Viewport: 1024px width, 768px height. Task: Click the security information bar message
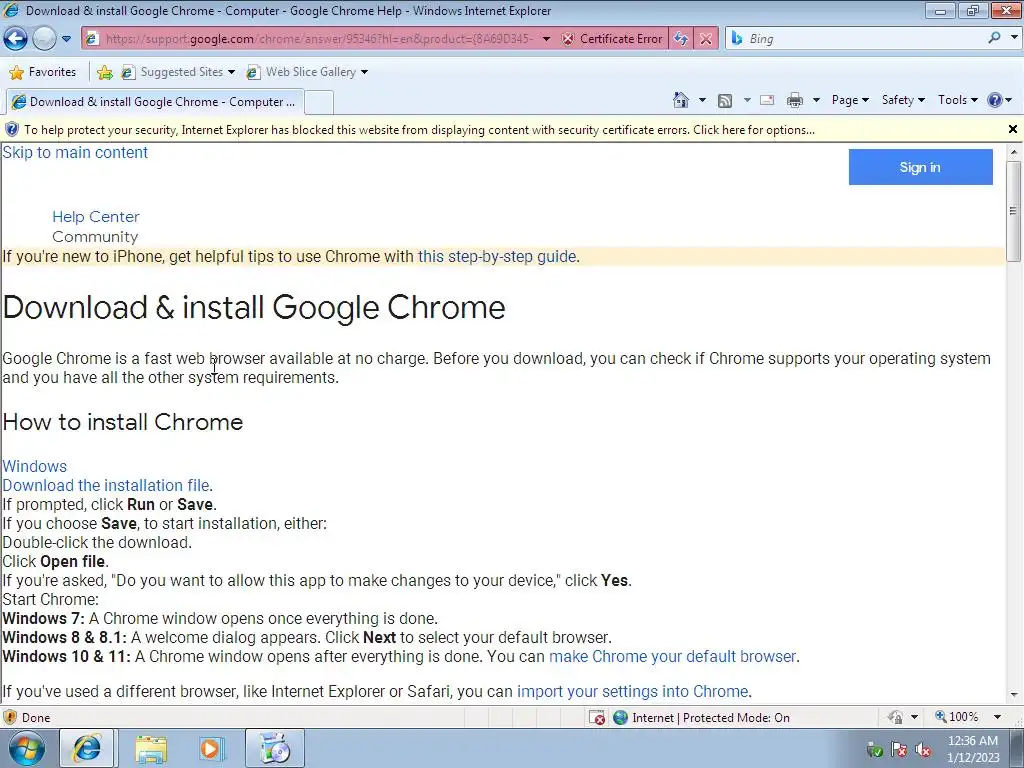[419, 130]
